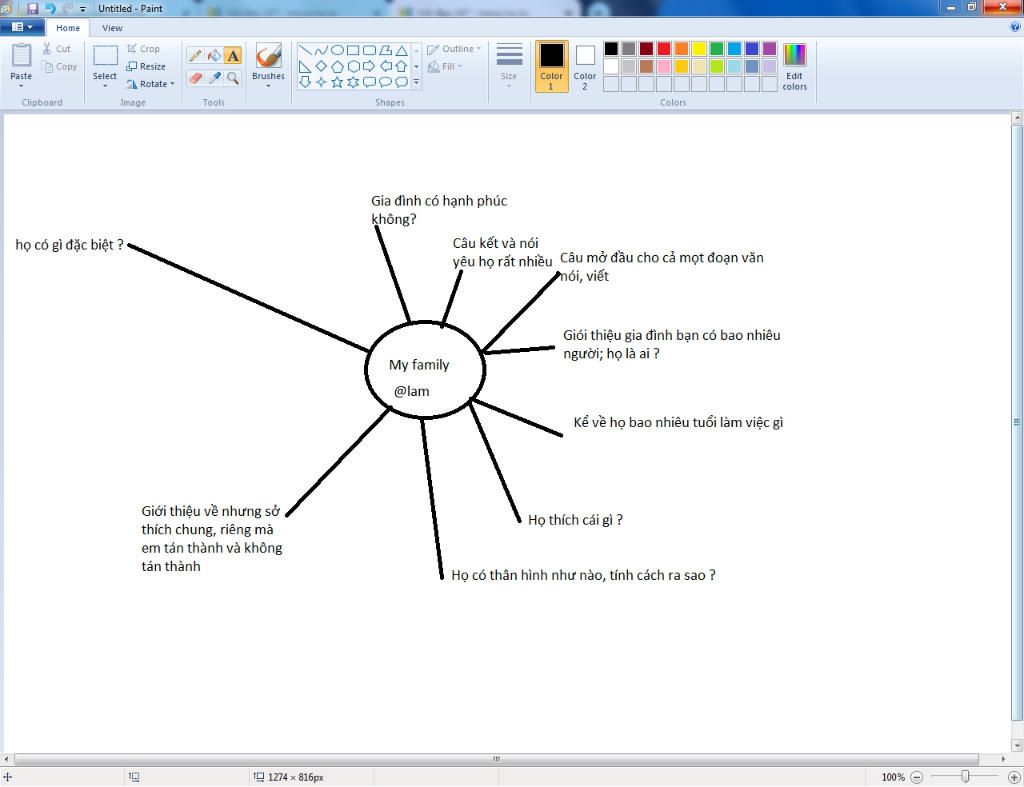
Task: Select the Color picker eyedropper tool
Action: [214, 78]
